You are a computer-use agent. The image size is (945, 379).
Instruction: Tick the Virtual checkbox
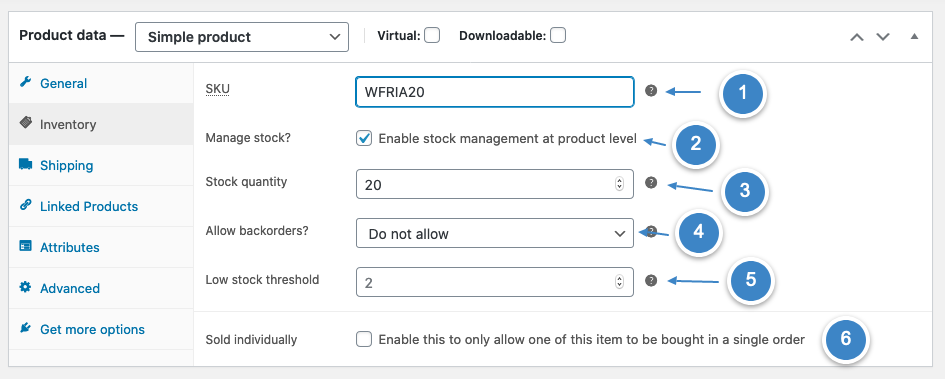[432, 36]
